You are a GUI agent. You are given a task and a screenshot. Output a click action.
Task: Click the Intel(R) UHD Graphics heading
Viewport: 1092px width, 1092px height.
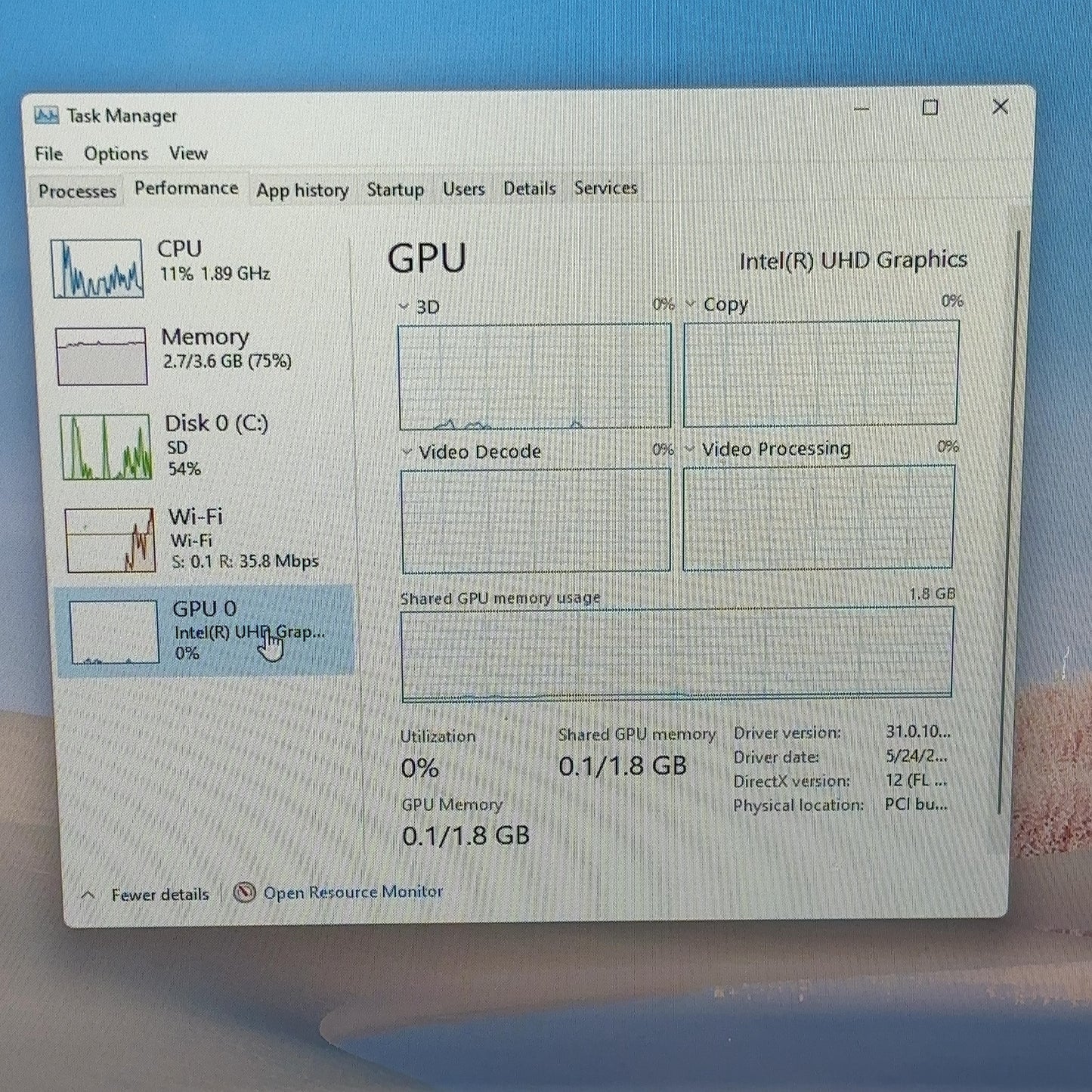853,261
